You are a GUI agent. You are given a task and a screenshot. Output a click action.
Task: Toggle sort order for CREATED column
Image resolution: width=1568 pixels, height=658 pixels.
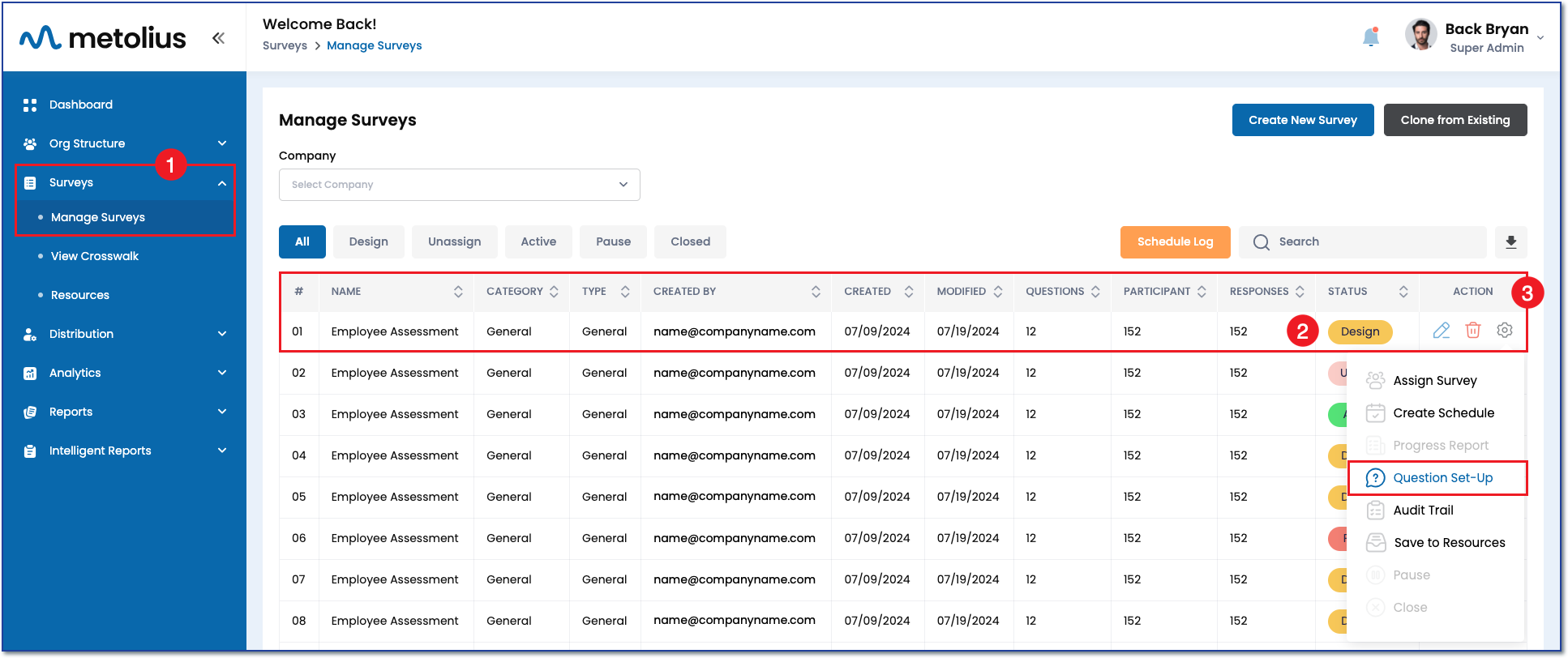click(908, 292)
